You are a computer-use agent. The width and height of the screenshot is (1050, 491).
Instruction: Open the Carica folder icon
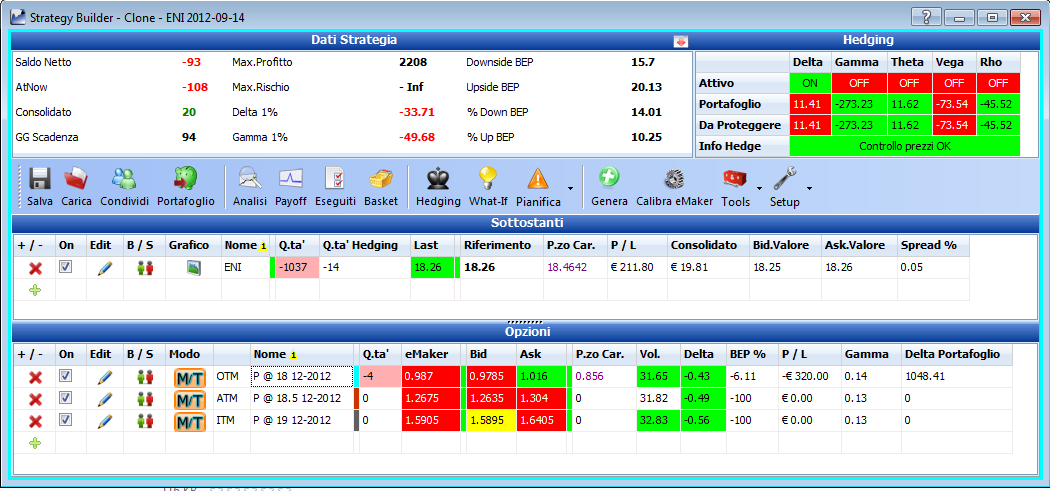(76, 180)
